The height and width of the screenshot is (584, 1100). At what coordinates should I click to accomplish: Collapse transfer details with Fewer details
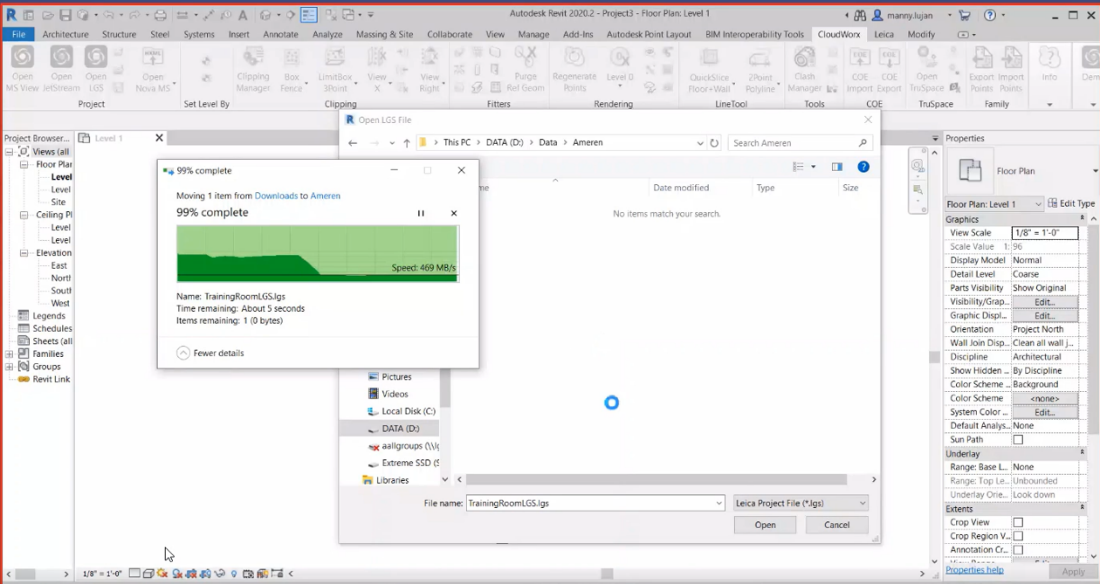(x=210, y=353)
